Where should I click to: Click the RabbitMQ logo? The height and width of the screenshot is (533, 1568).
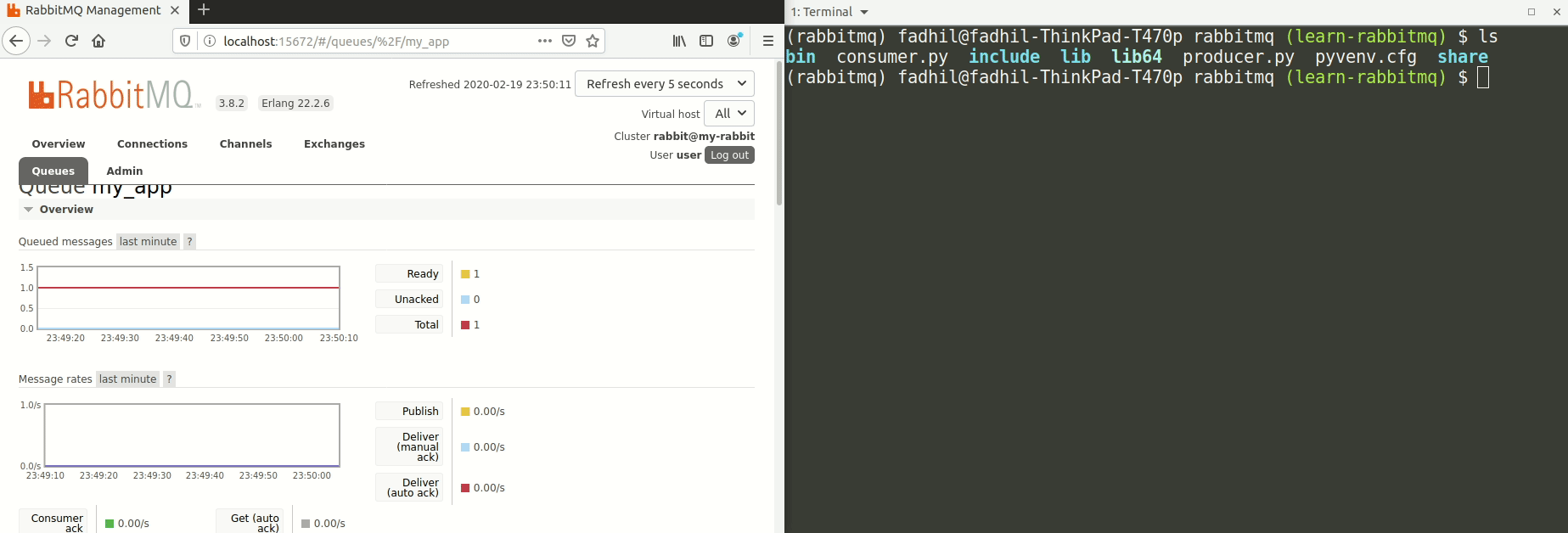[x=113, y=95]
